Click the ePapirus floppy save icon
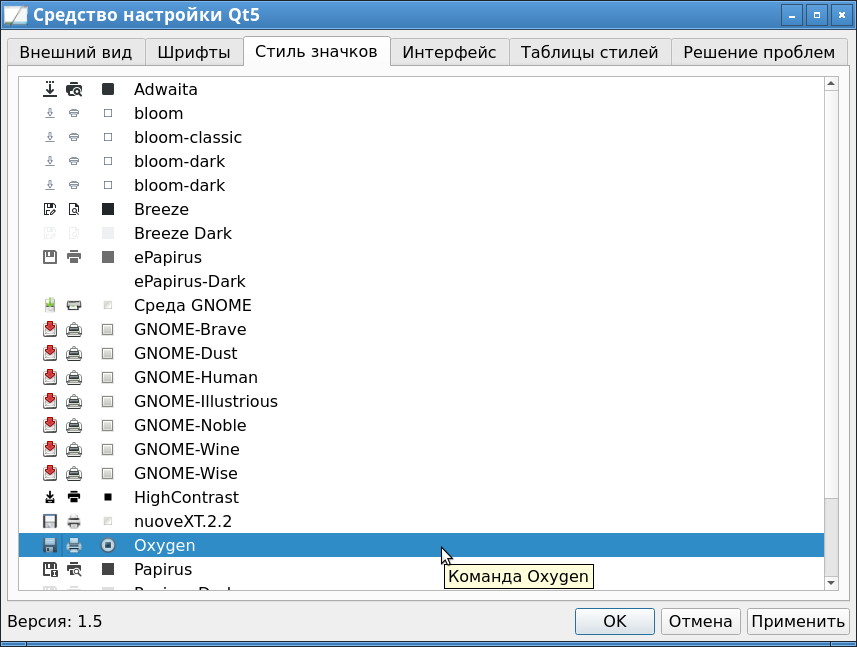Viewport: 857px width, 647px height. (50, 257)
